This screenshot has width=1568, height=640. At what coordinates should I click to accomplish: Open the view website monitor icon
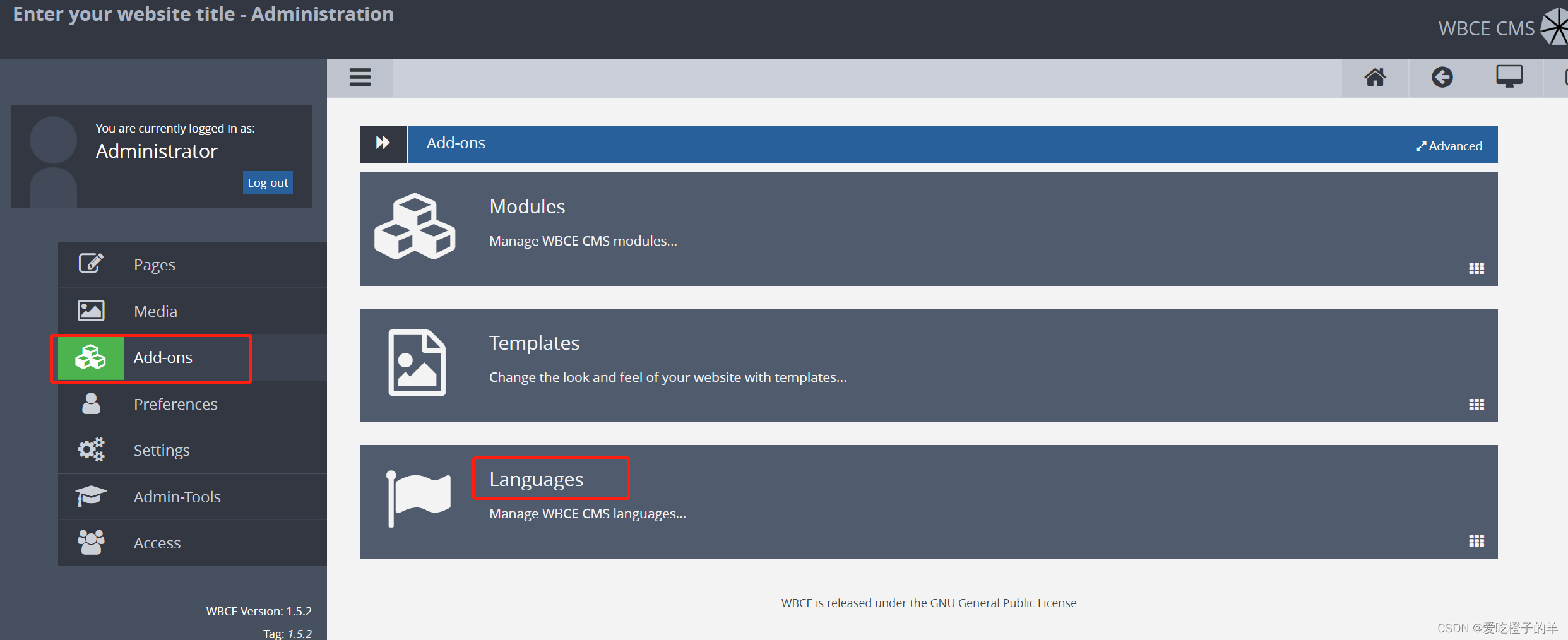pos(1509,77)
